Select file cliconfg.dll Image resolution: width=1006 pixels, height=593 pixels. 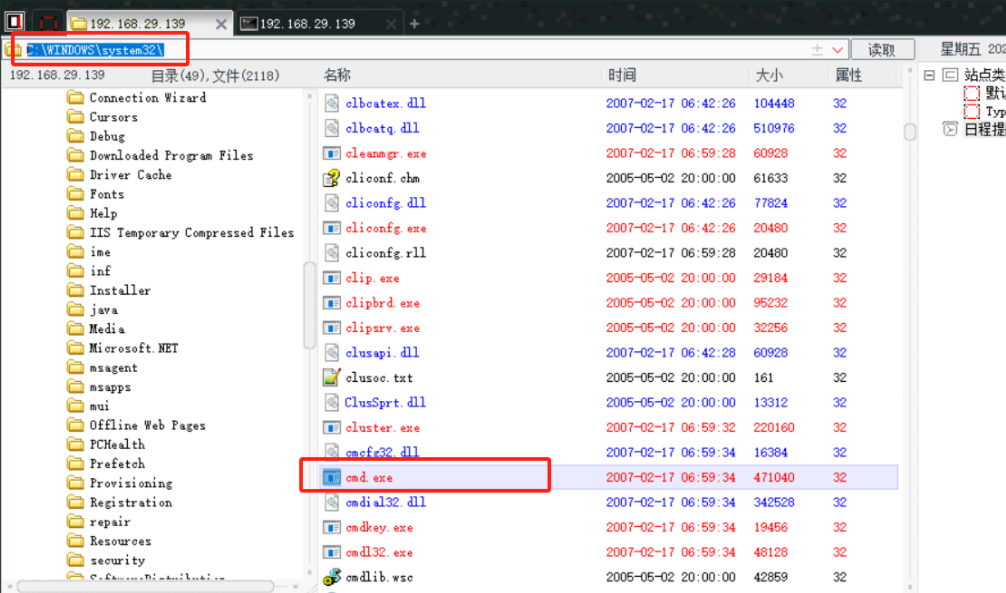coord(386,203)
